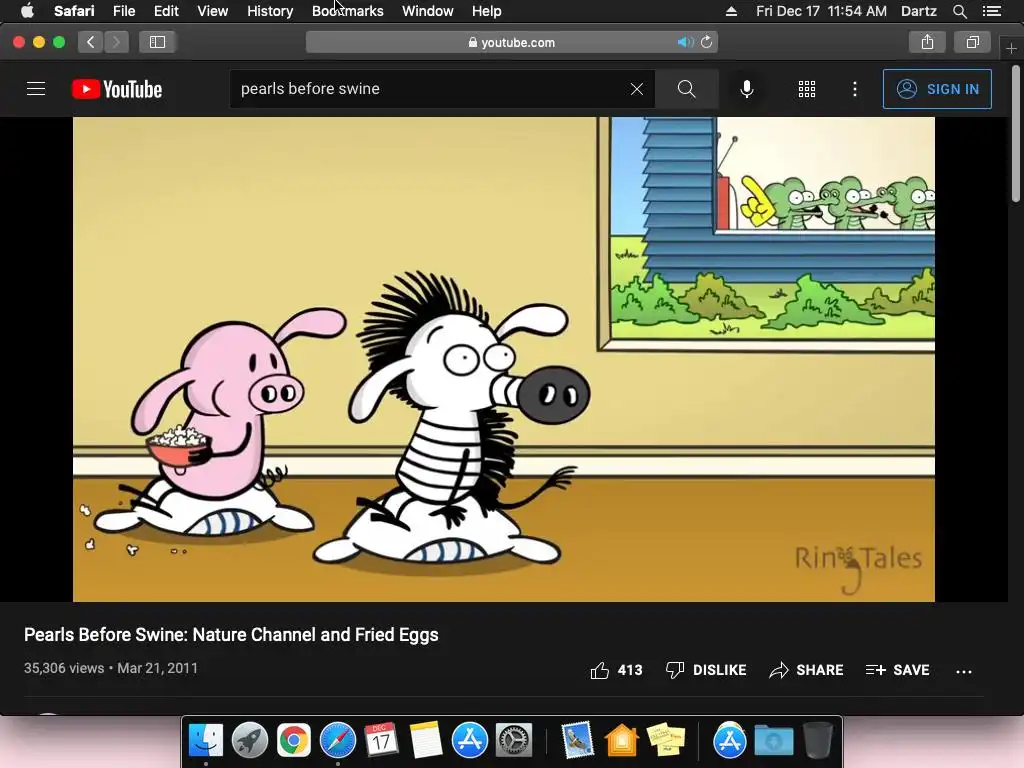
Task: Go back with Safari back arrow
Action: tap(91, 42)
